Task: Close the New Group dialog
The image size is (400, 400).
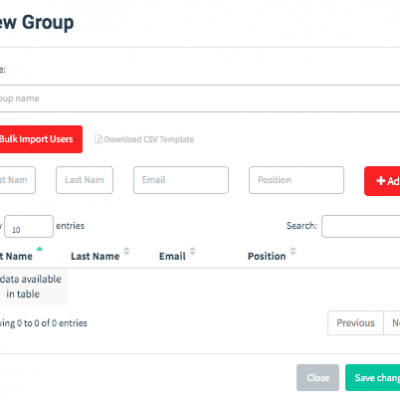Action: tap(318, 377)
